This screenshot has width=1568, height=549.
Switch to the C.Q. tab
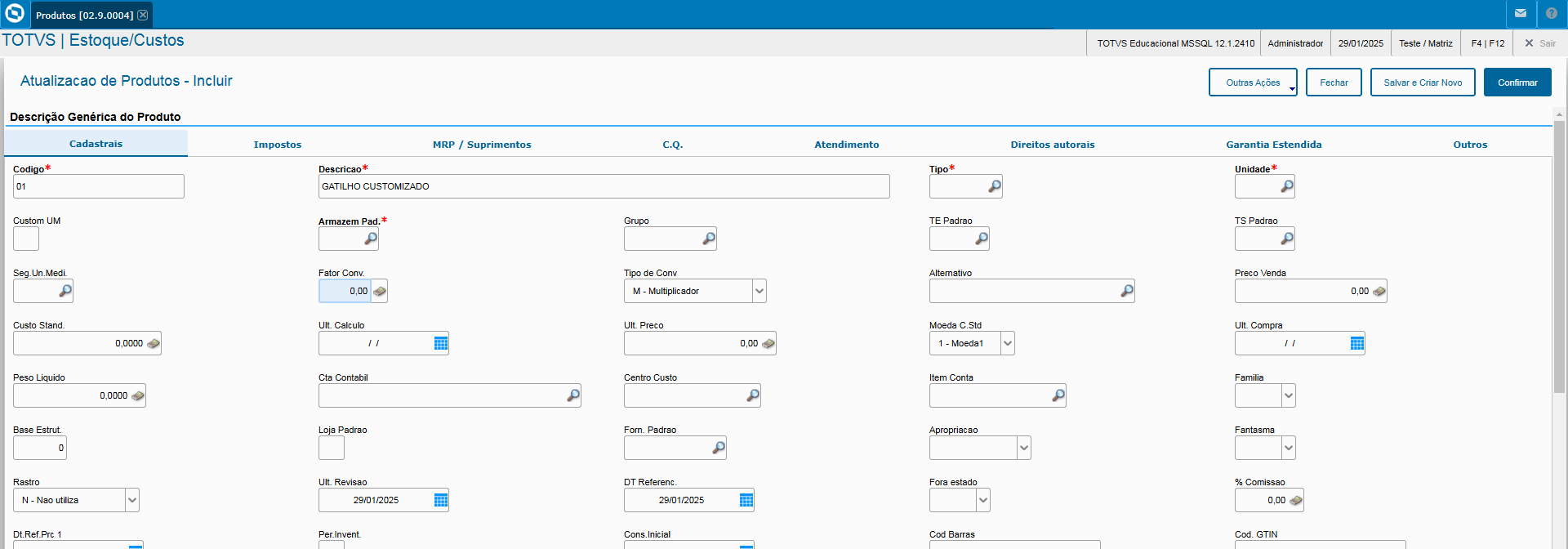tap(673, 145)
